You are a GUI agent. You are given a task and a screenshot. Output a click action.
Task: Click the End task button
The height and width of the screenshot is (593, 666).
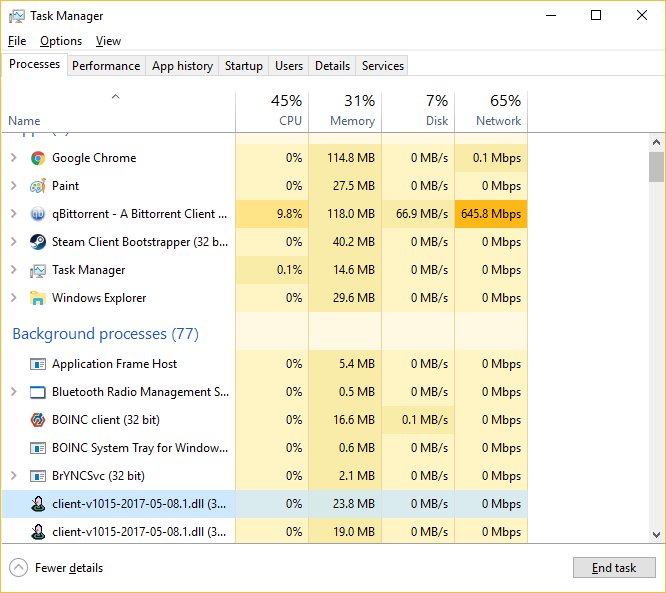pyautogui.click(x=614, y=568)
